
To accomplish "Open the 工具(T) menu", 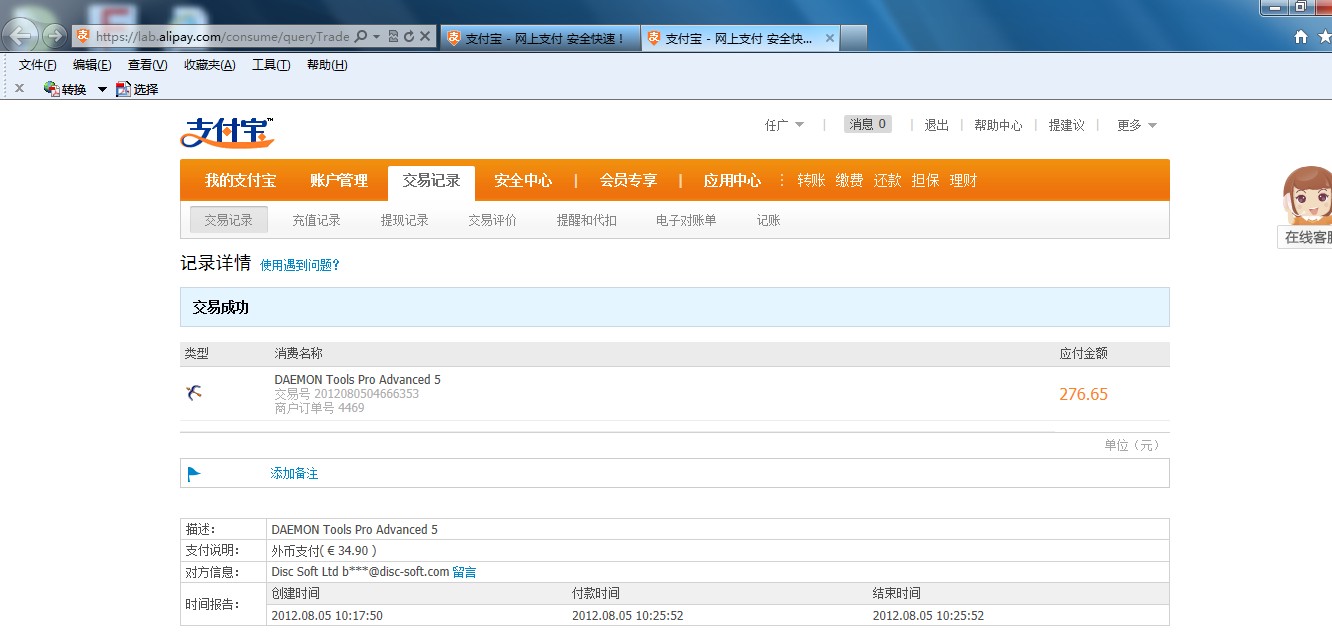I will (x=271, y=65).
